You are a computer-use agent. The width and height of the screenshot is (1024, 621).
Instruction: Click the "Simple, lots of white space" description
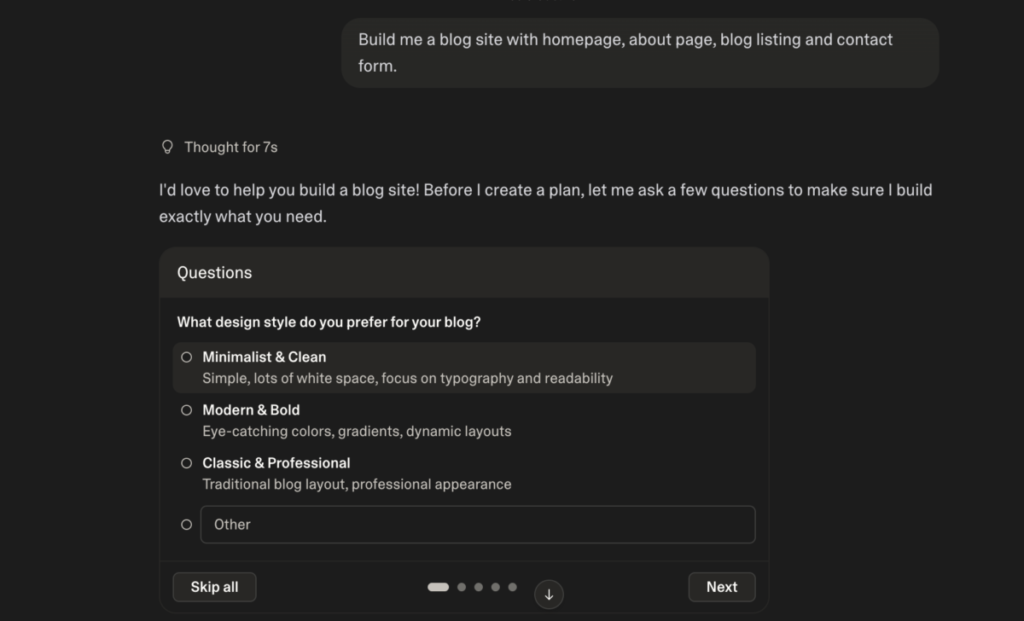tap(407, 379)
